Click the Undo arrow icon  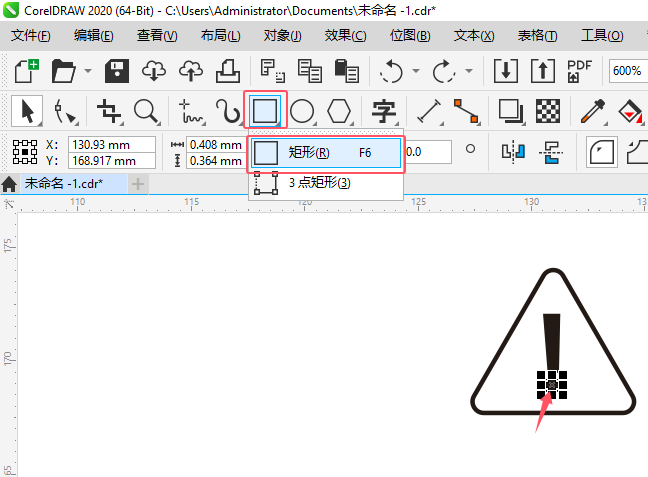tap(391, 71)
